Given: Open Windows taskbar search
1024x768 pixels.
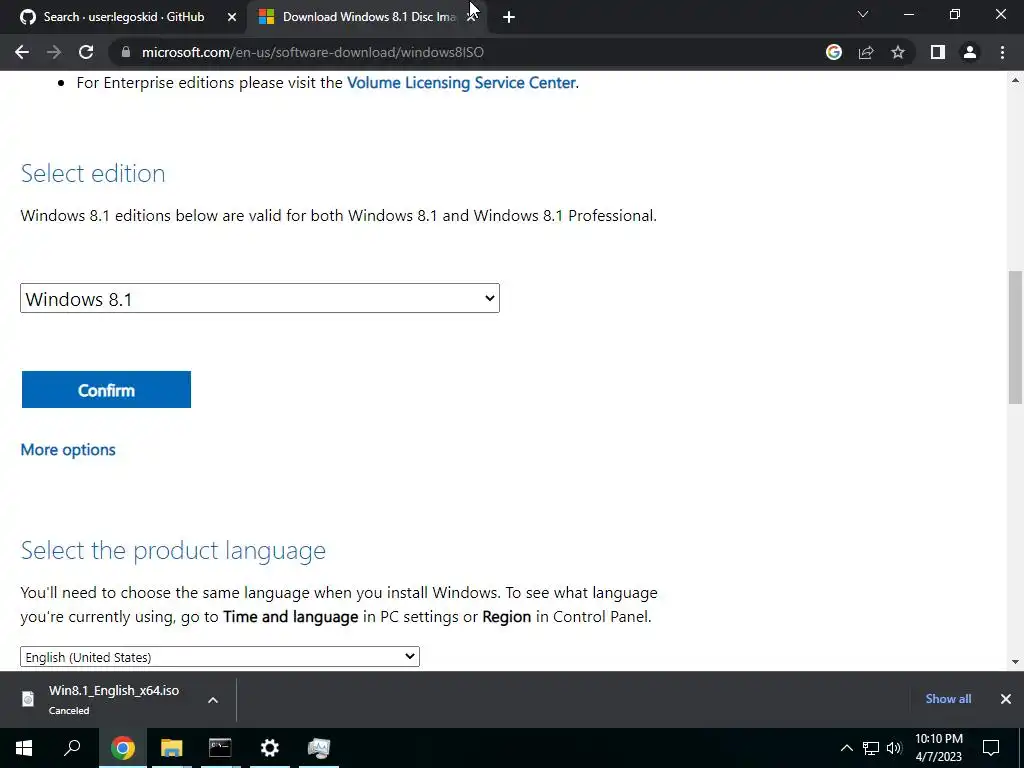Looking at the screenshot, I should click(x=72, y=748).
